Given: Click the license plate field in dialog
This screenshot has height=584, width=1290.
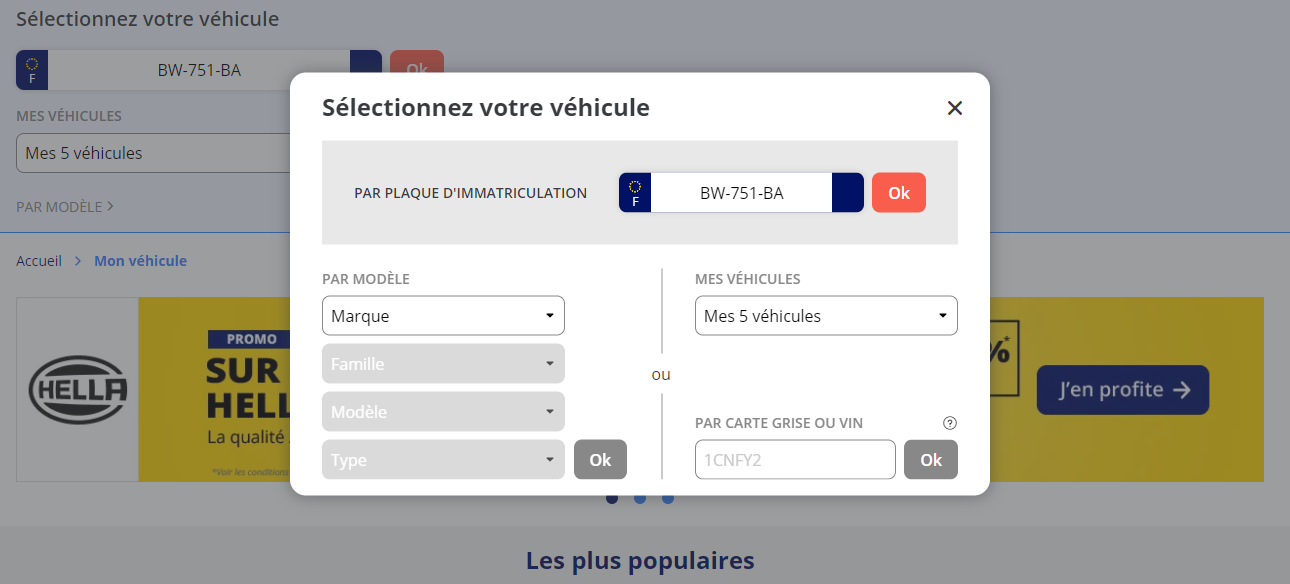Looking at the screenshot, I should (x=741, y=193).
